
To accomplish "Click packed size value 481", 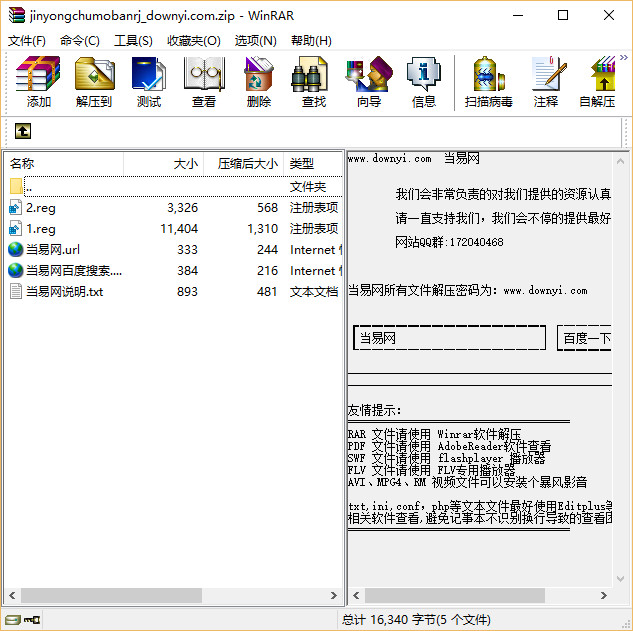I will [267, 291].
